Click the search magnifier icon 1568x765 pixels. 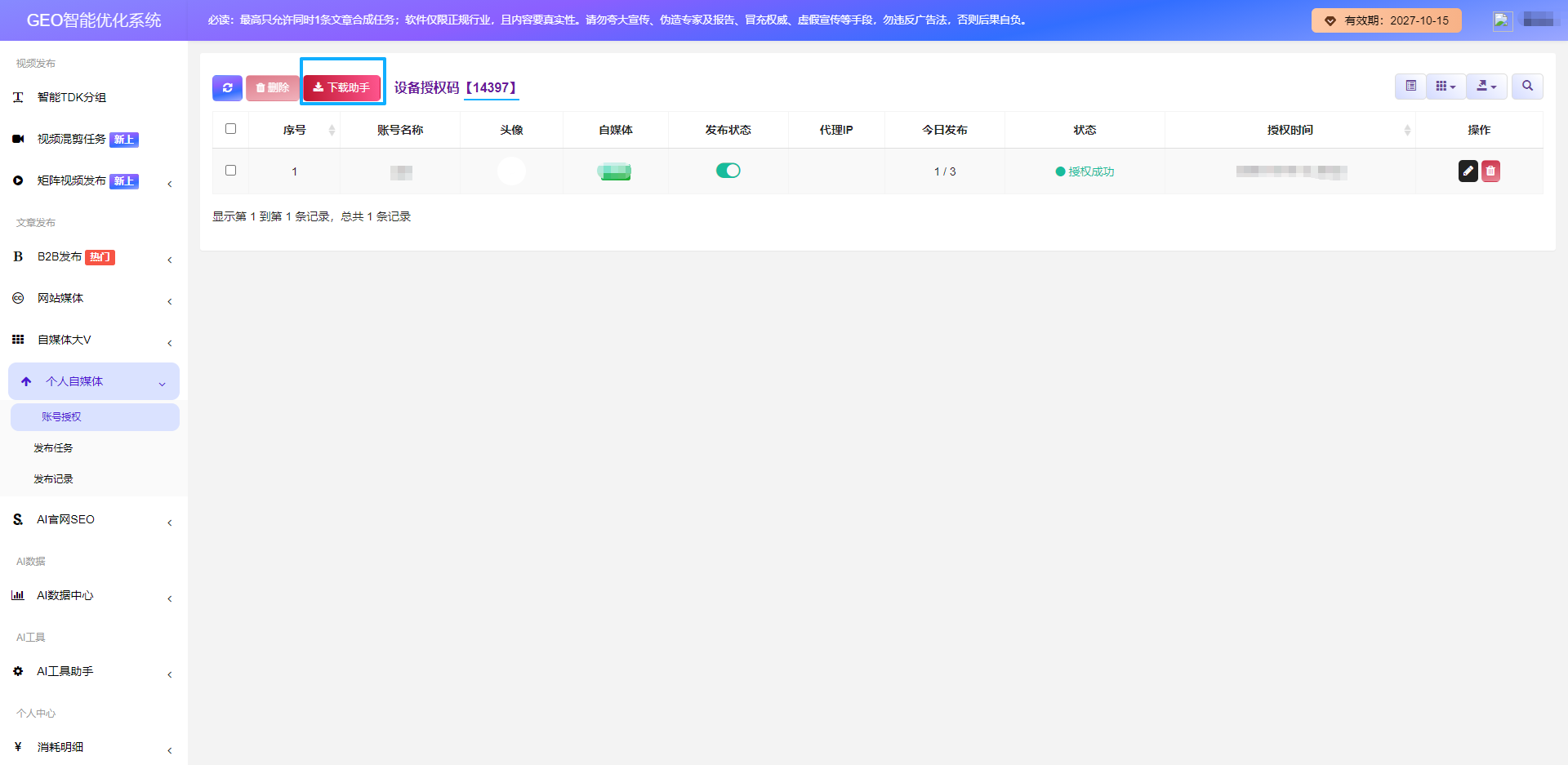pos(1527,86)
